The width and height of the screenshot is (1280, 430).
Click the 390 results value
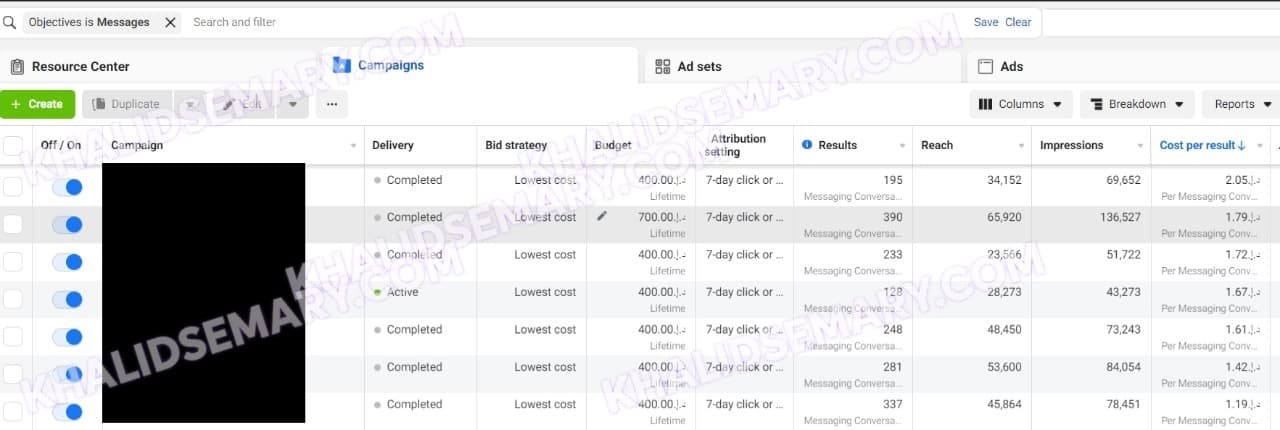(892, 217)
